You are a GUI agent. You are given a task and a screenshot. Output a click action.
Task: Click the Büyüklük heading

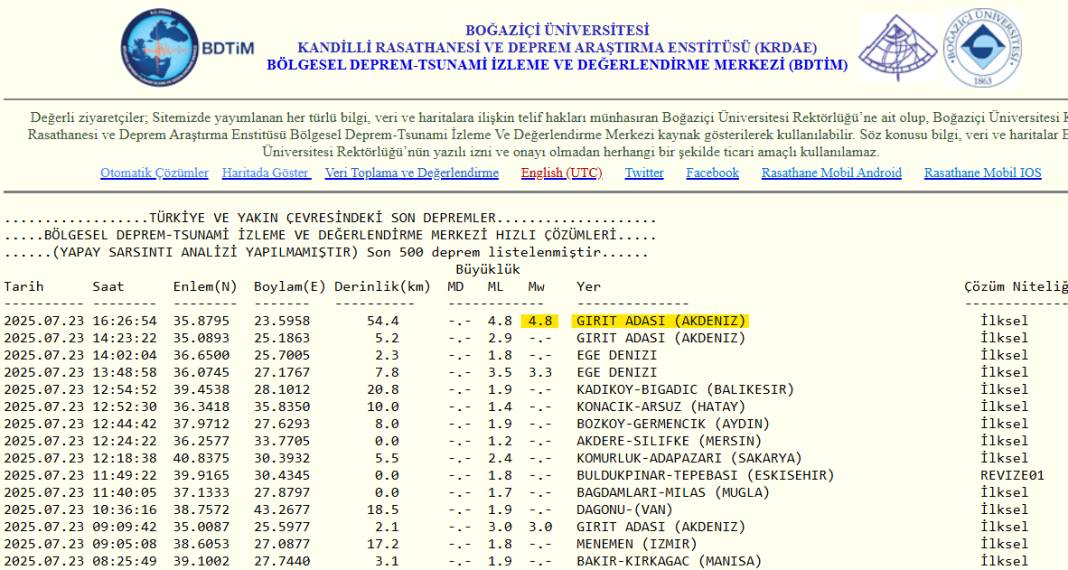(x=488, y=270)
